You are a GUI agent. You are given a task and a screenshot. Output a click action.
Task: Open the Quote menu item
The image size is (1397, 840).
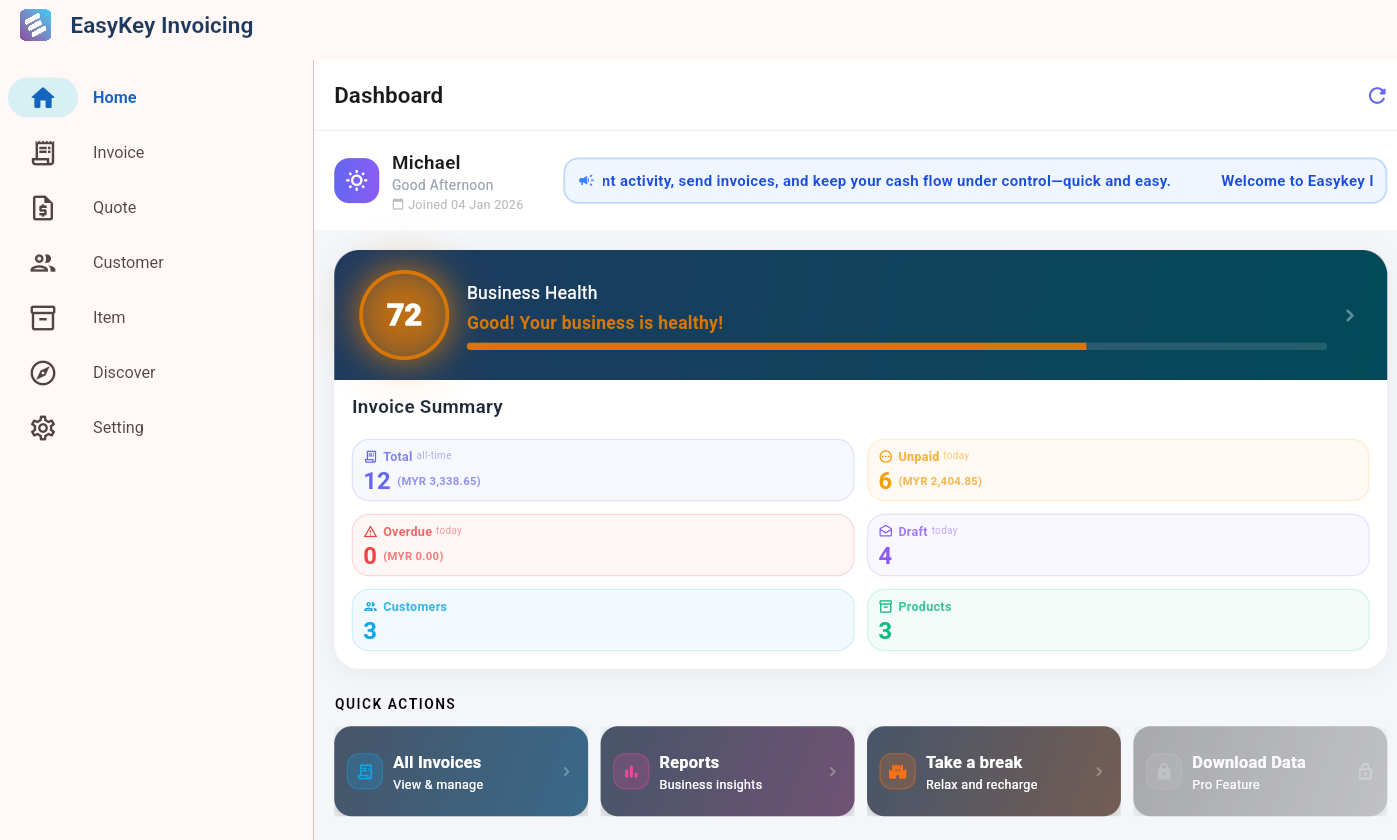click(x=158, y=207)
